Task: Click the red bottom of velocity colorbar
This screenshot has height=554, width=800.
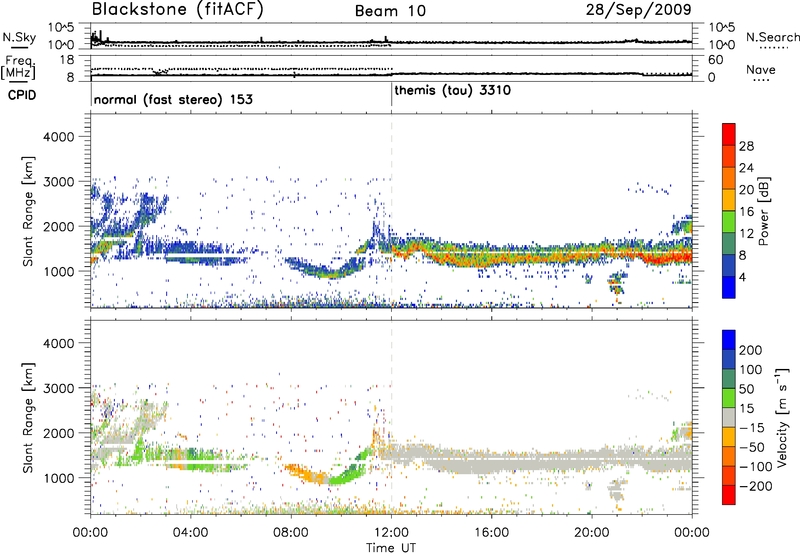Action: tap(729, 495)
